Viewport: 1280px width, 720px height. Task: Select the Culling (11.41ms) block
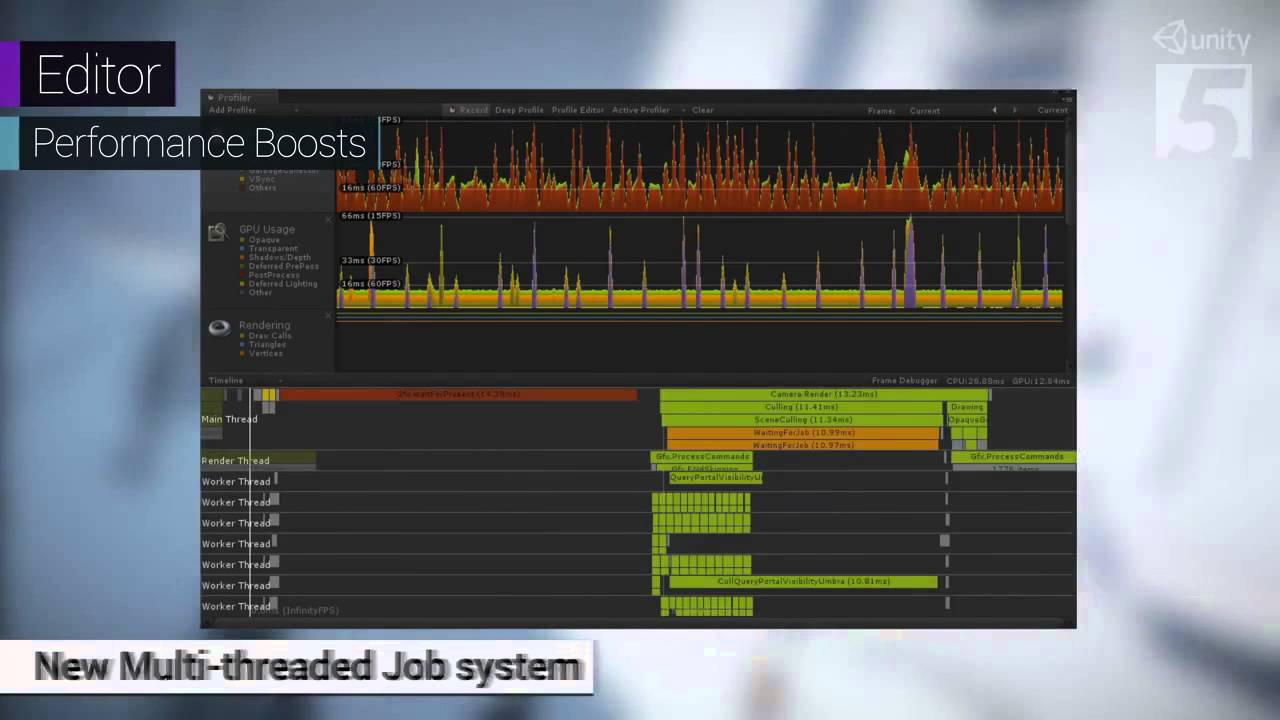(802, 407)
